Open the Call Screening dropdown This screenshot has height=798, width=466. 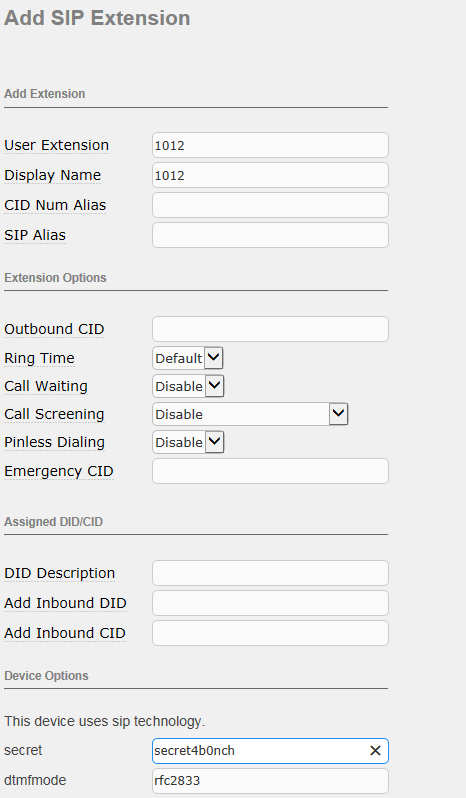tap(250, 414)
